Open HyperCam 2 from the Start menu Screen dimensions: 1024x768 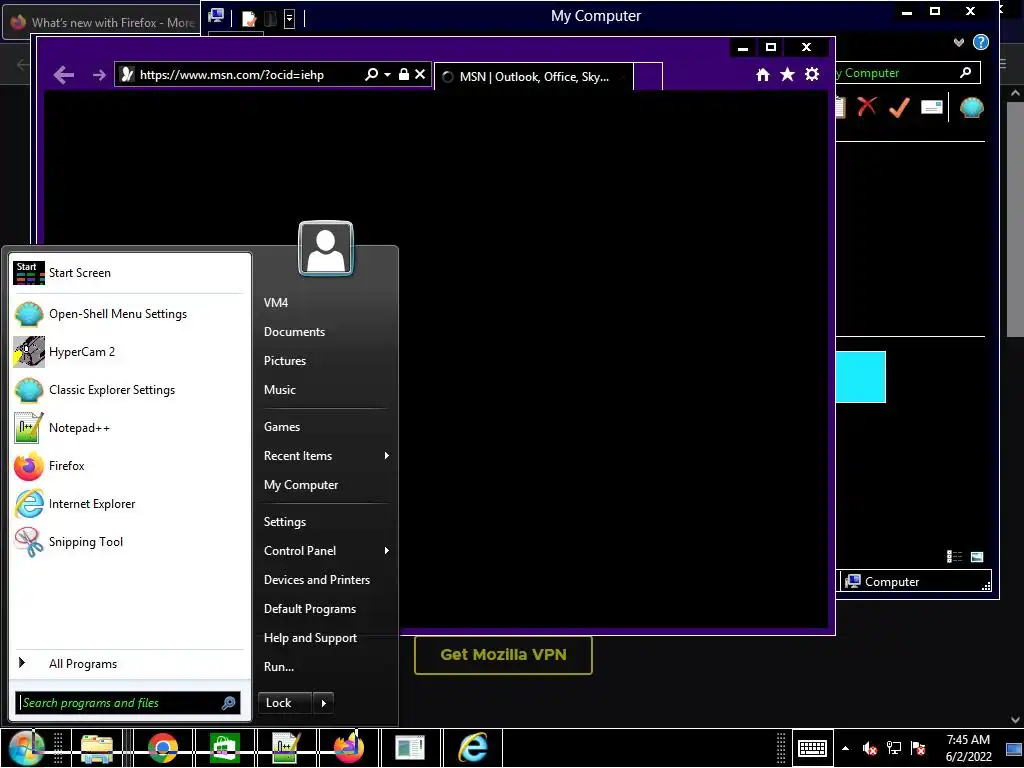point(129,352)
